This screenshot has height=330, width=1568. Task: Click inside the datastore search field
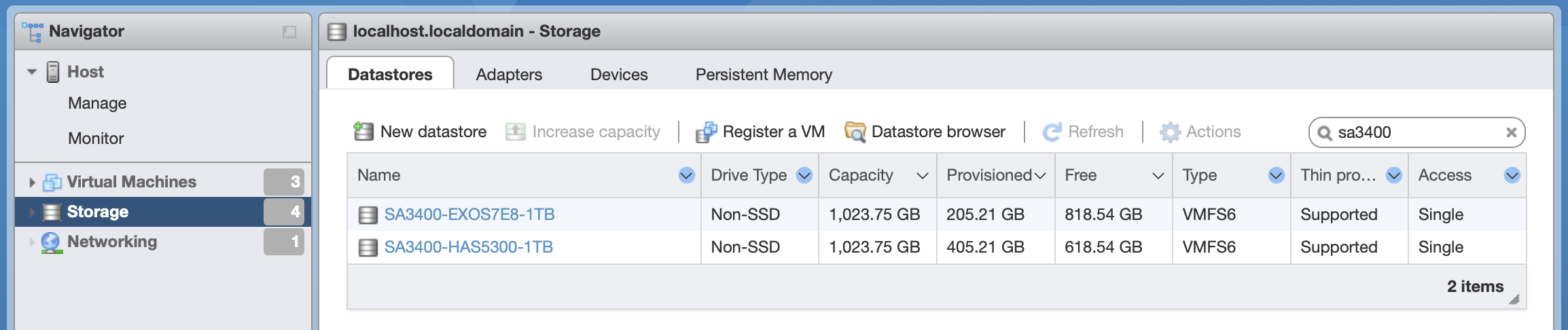1416,132
